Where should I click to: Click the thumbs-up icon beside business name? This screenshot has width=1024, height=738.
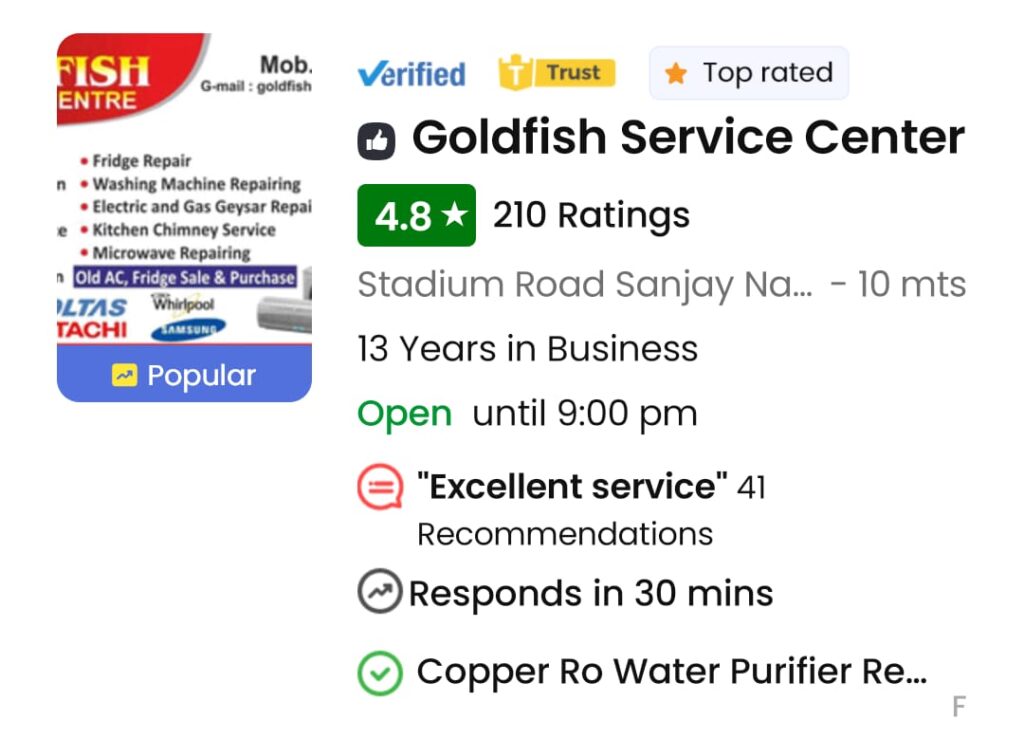(x=377, y=142)
